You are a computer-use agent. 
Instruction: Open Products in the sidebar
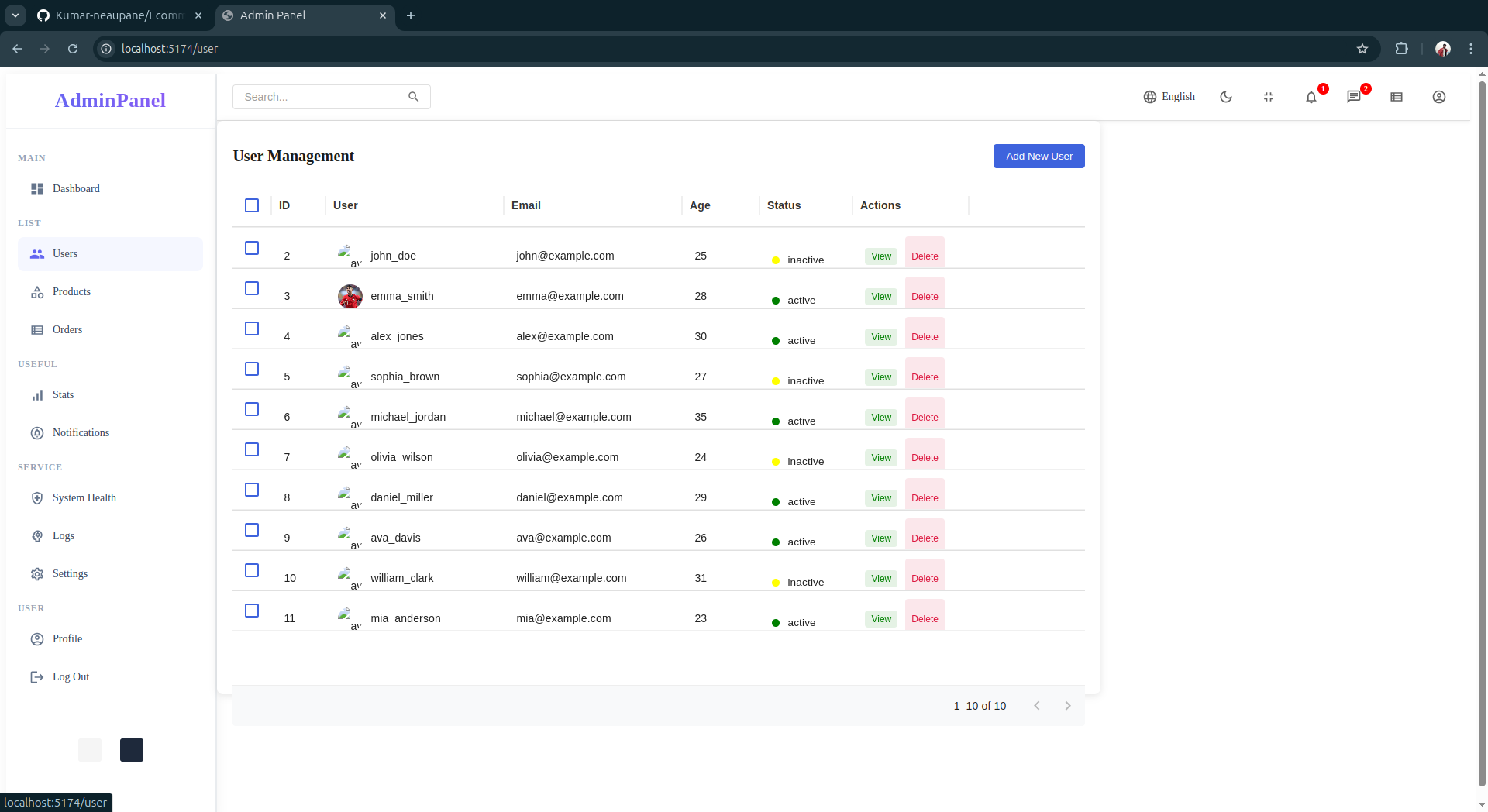(x=71, y=292)
